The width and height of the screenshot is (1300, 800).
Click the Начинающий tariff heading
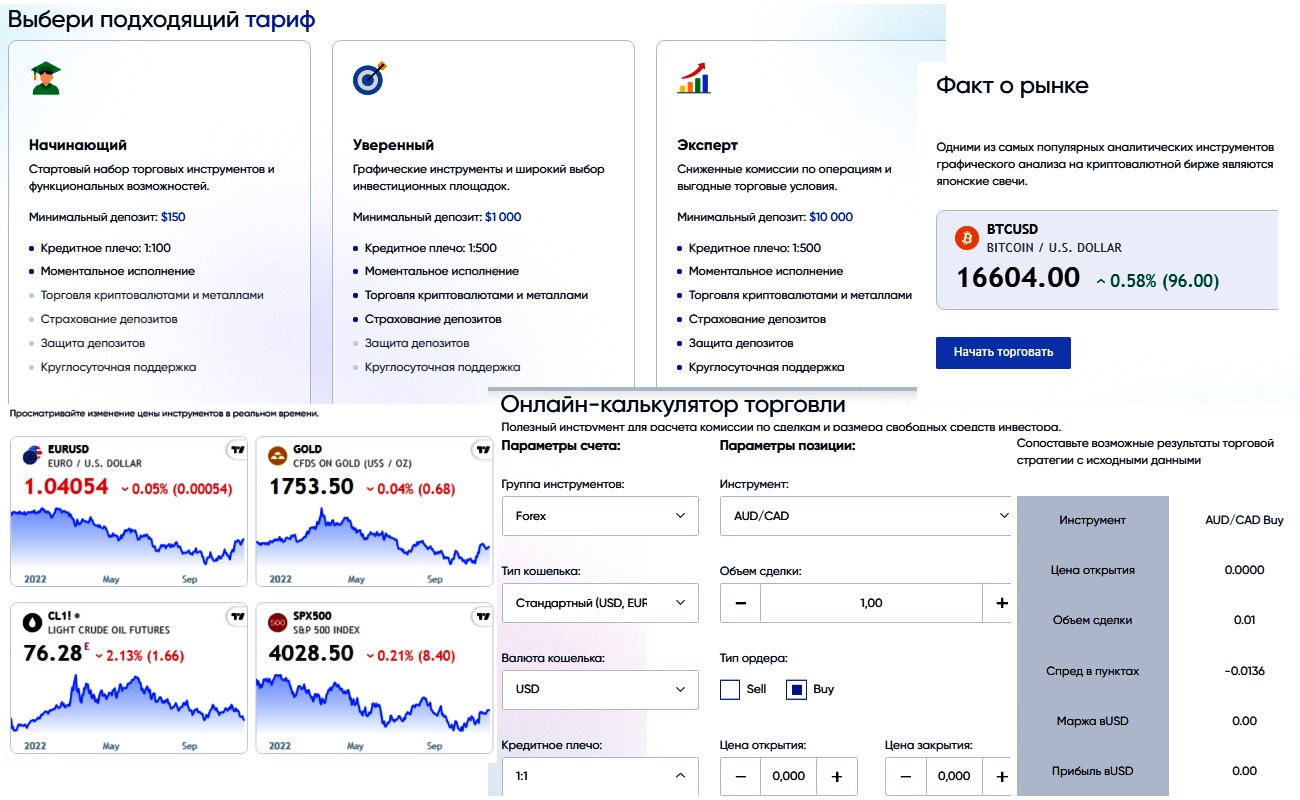pyautogui.click(x=78, y=145)
